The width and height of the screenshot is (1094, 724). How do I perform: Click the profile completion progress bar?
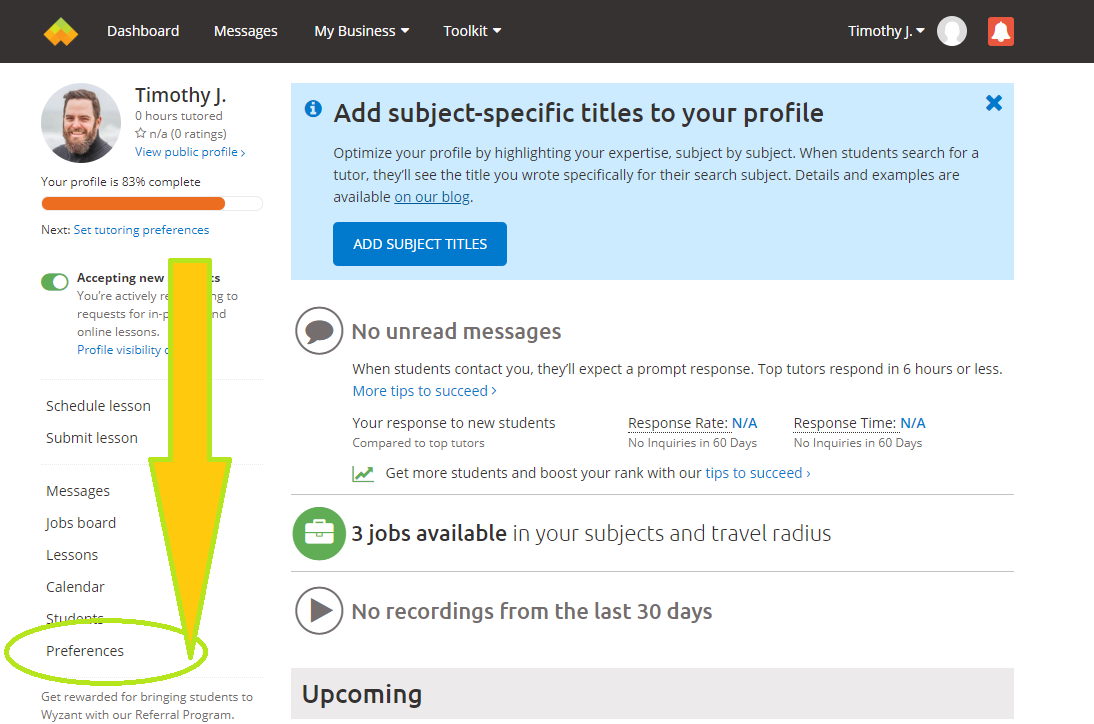[151, 204]
